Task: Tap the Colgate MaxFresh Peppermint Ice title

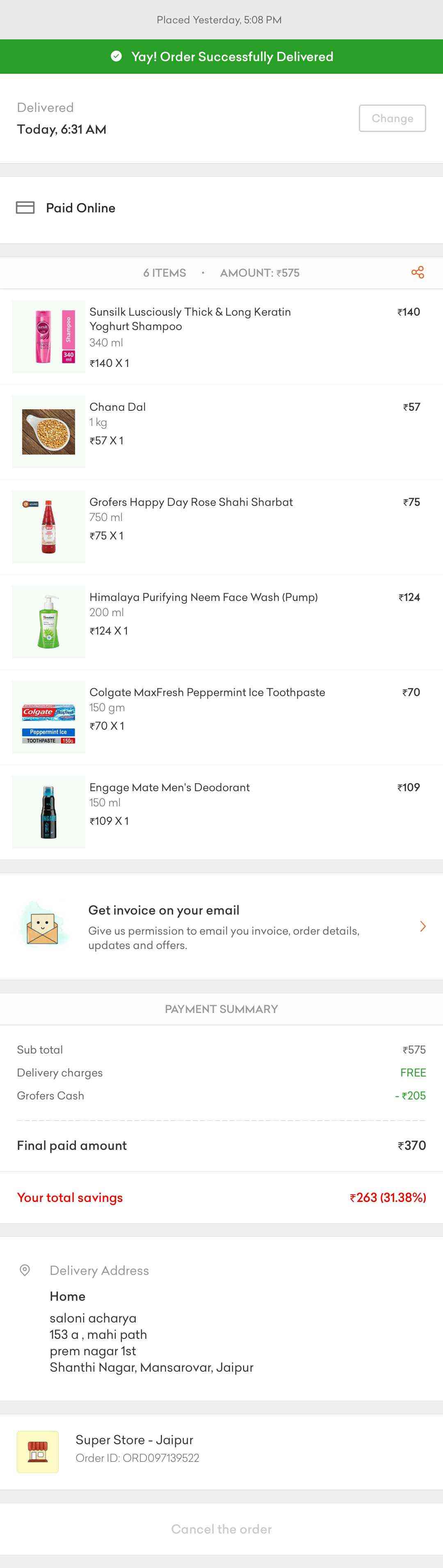Action: pyautogui.click(x=207, y=692)
